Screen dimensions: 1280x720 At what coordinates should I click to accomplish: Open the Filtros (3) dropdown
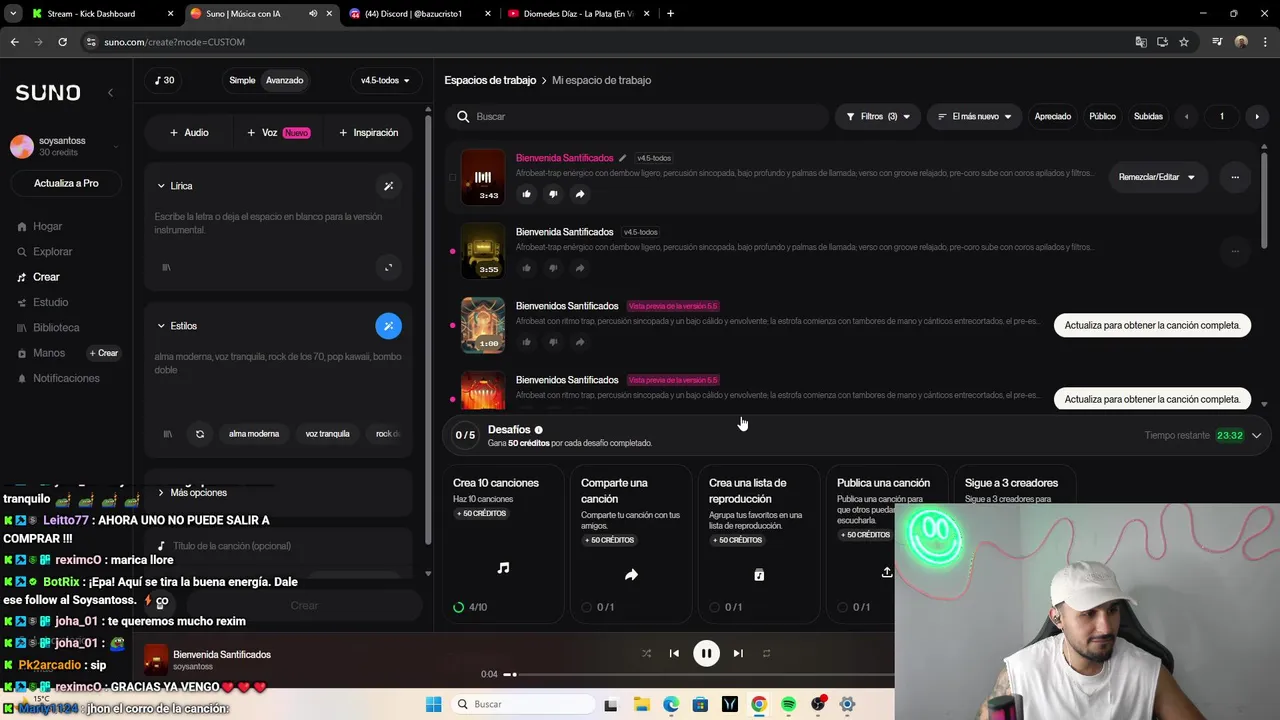(x=877, y=117)
